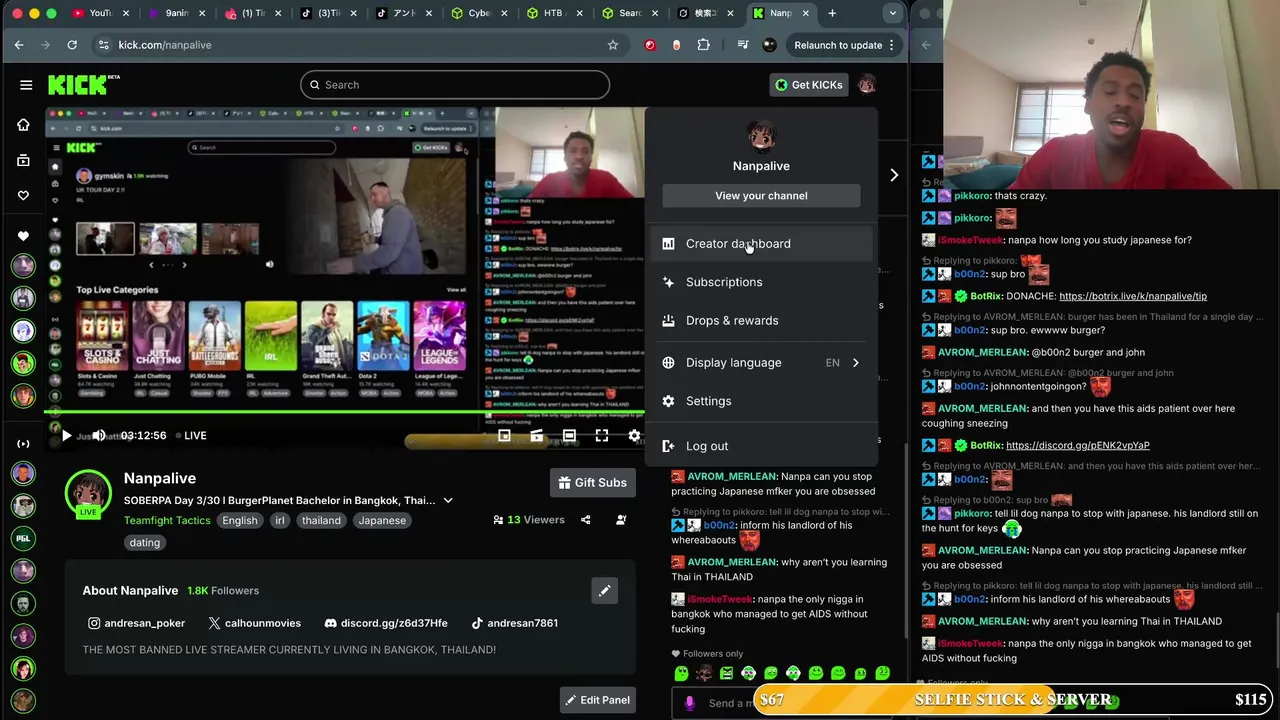Expand the Display language submenu

point(761,363)
